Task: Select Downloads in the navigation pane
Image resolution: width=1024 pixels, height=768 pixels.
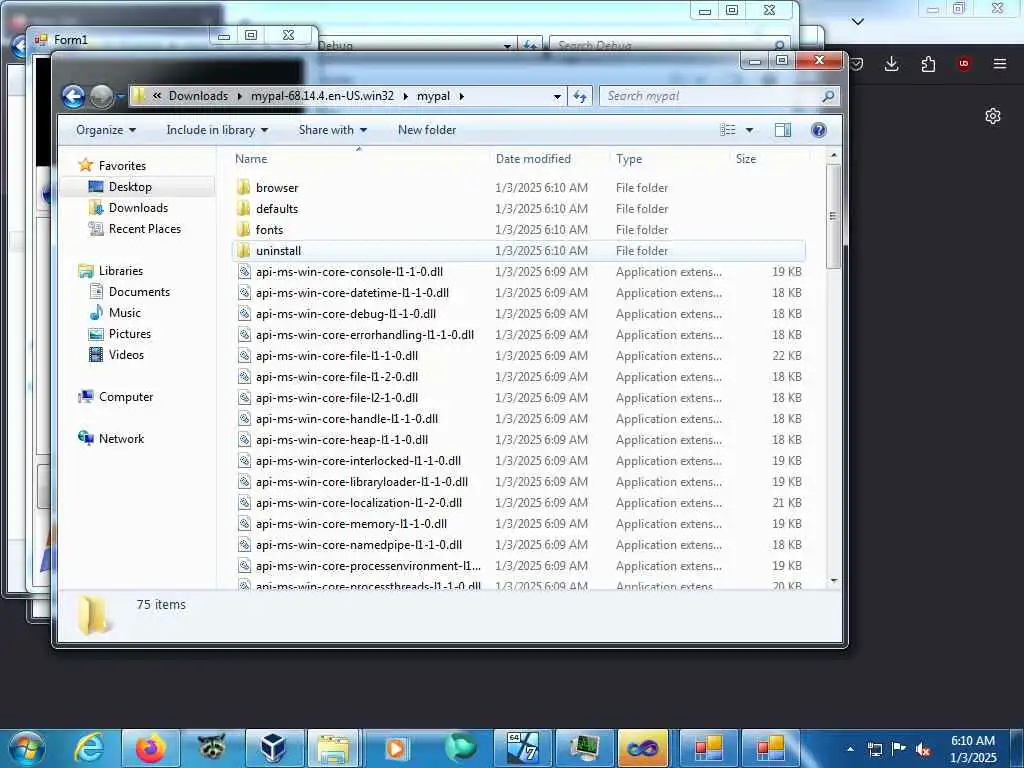Action: 138,208
